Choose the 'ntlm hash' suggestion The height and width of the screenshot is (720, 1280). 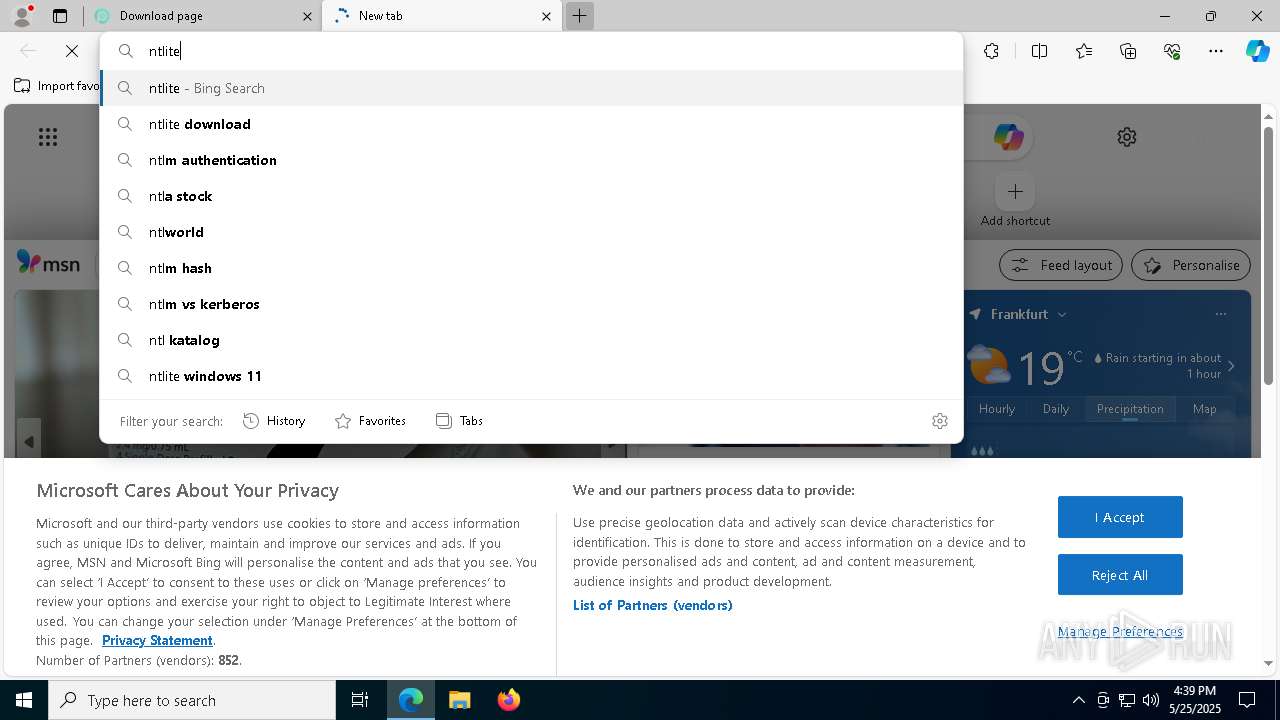531,268
